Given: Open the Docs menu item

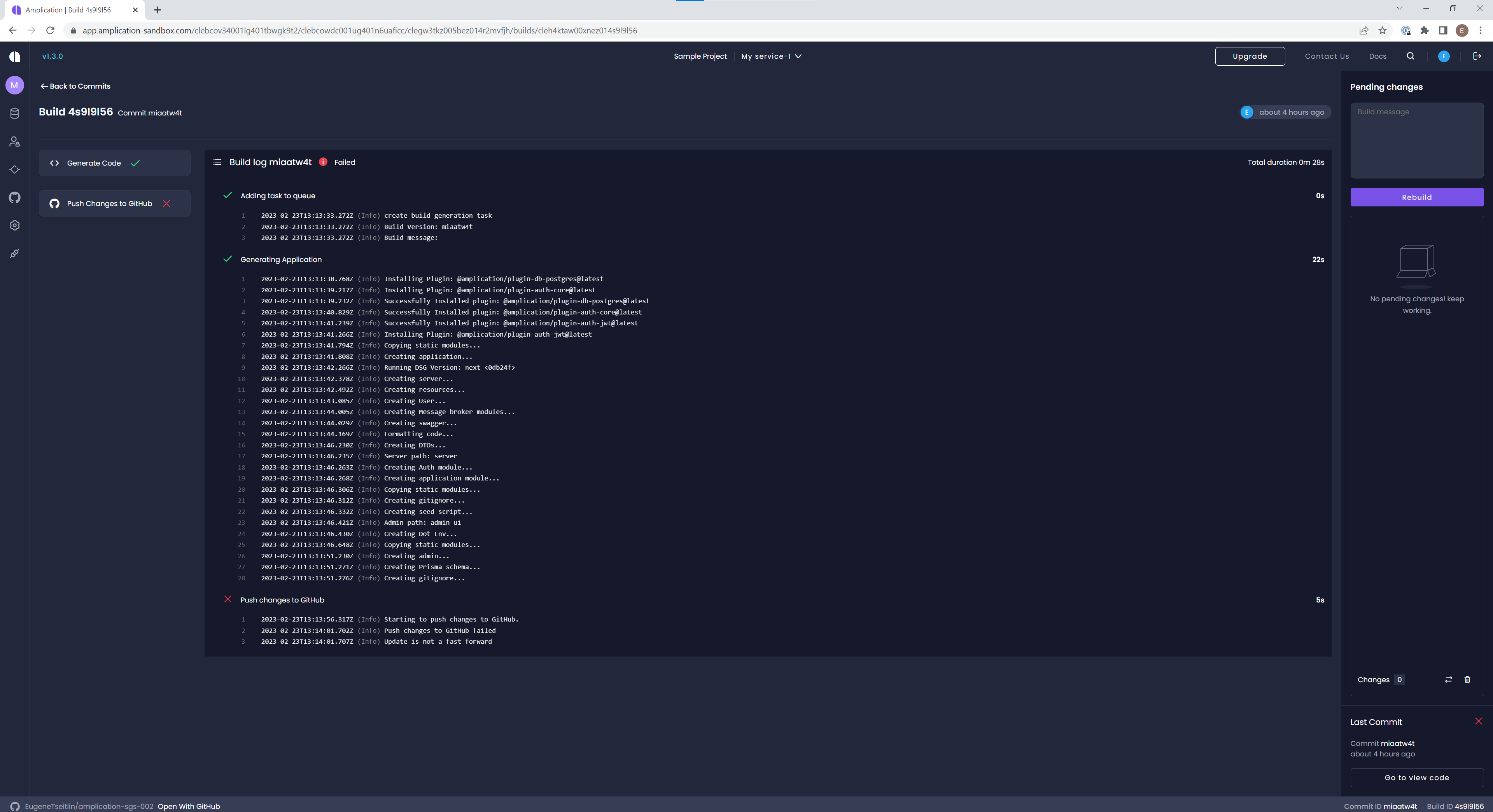Looking at the screenshot, I should [1377, 56].
